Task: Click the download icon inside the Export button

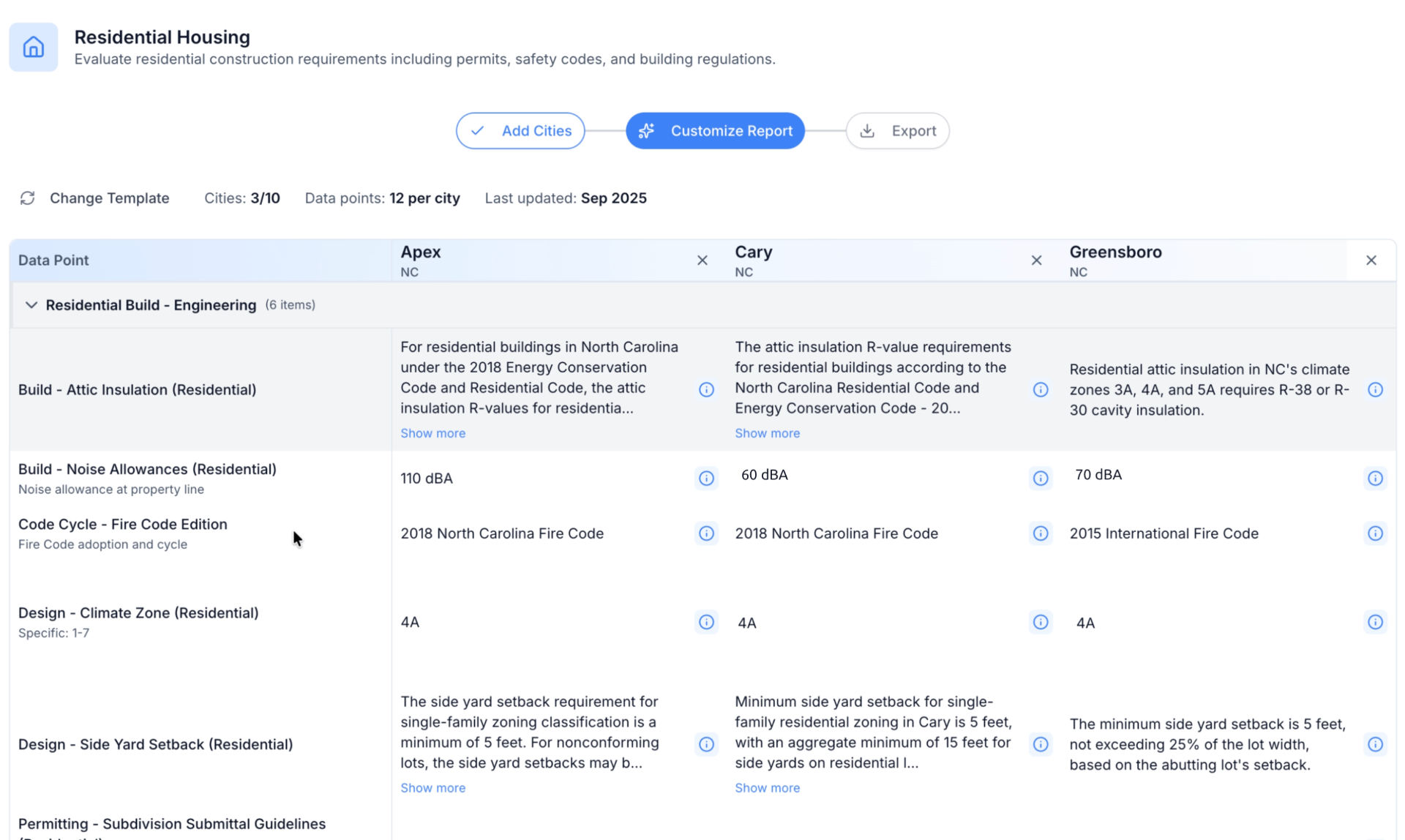Action: pyautogui.click(x=868, y=130)
